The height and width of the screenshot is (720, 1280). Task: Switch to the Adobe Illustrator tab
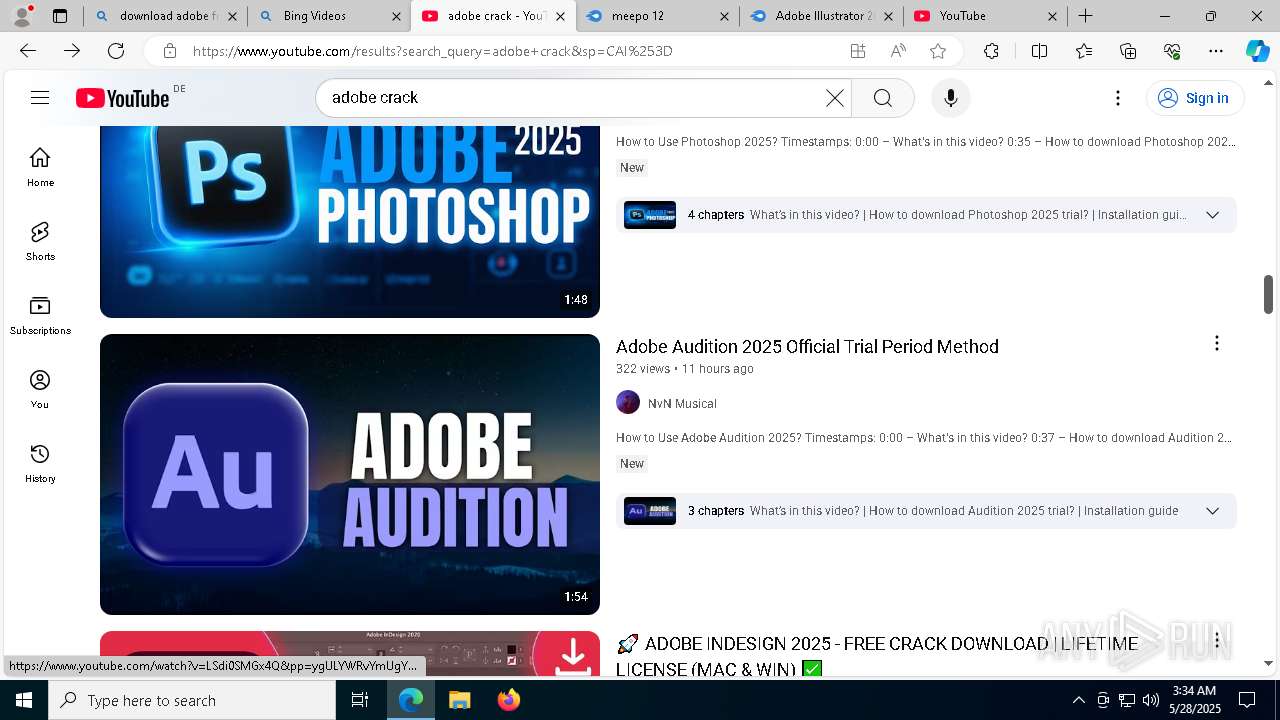pos(820,16)
